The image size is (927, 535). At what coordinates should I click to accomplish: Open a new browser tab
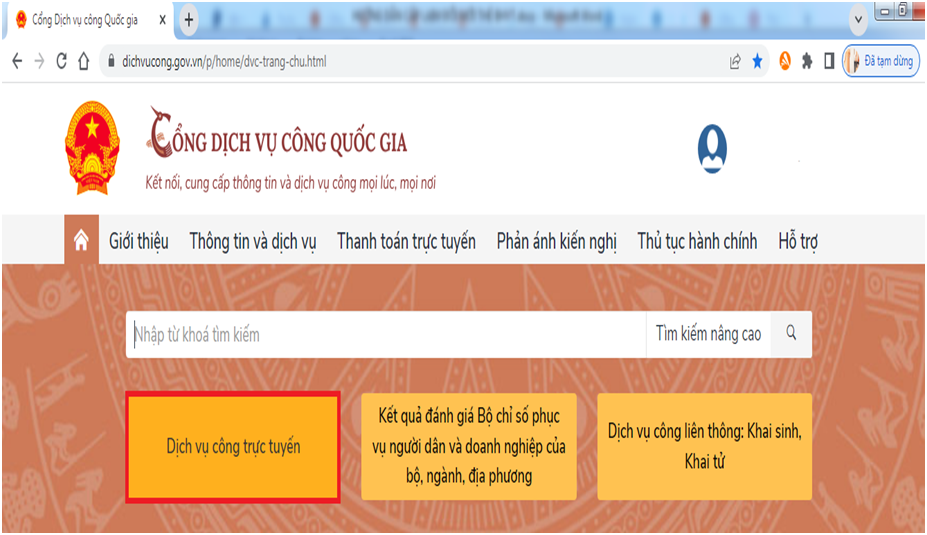click(189, 20)
